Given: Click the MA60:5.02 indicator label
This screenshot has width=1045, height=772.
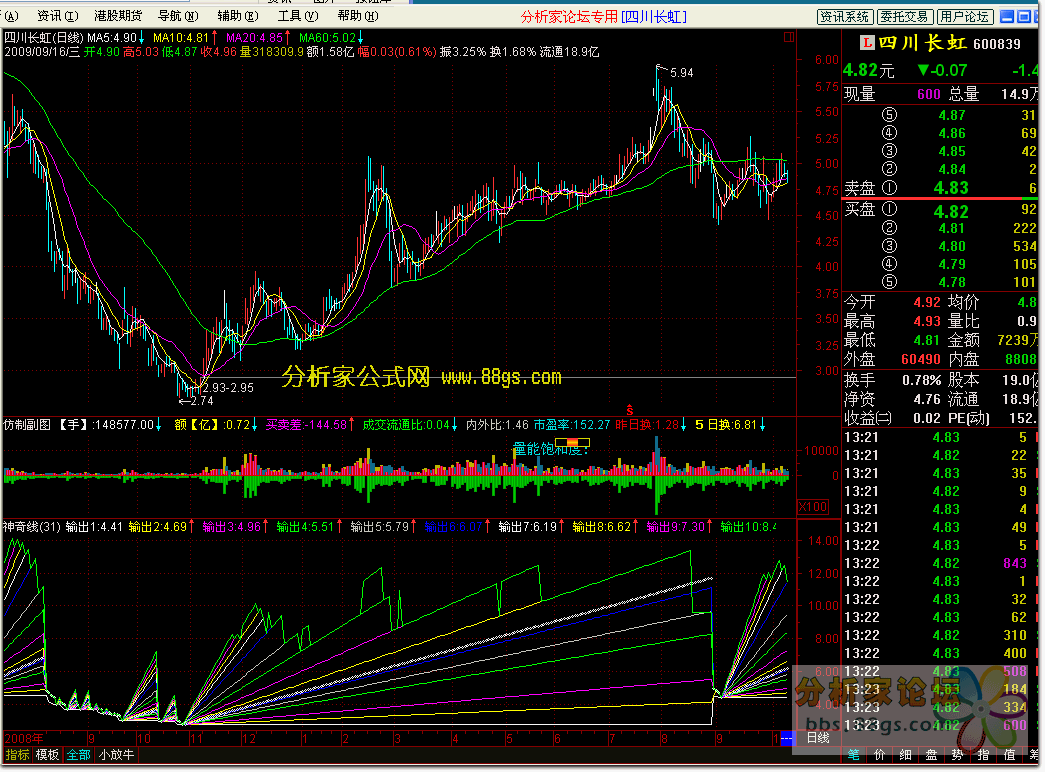Looking at the screenshot, I should pyautogui.click(x=327, y=38).
